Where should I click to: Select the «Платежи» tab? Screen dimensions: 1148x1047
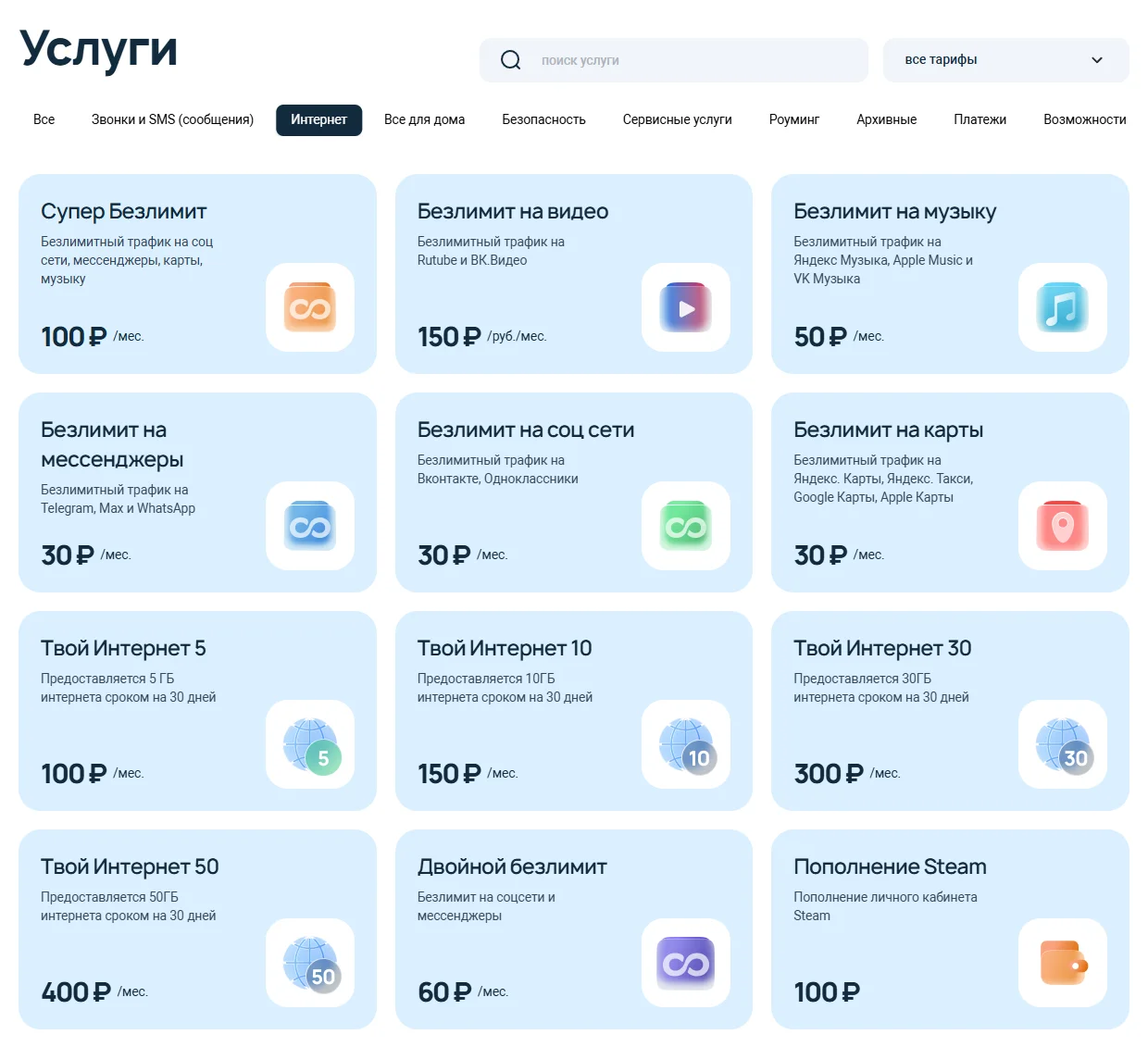click(x=980, y=119)
